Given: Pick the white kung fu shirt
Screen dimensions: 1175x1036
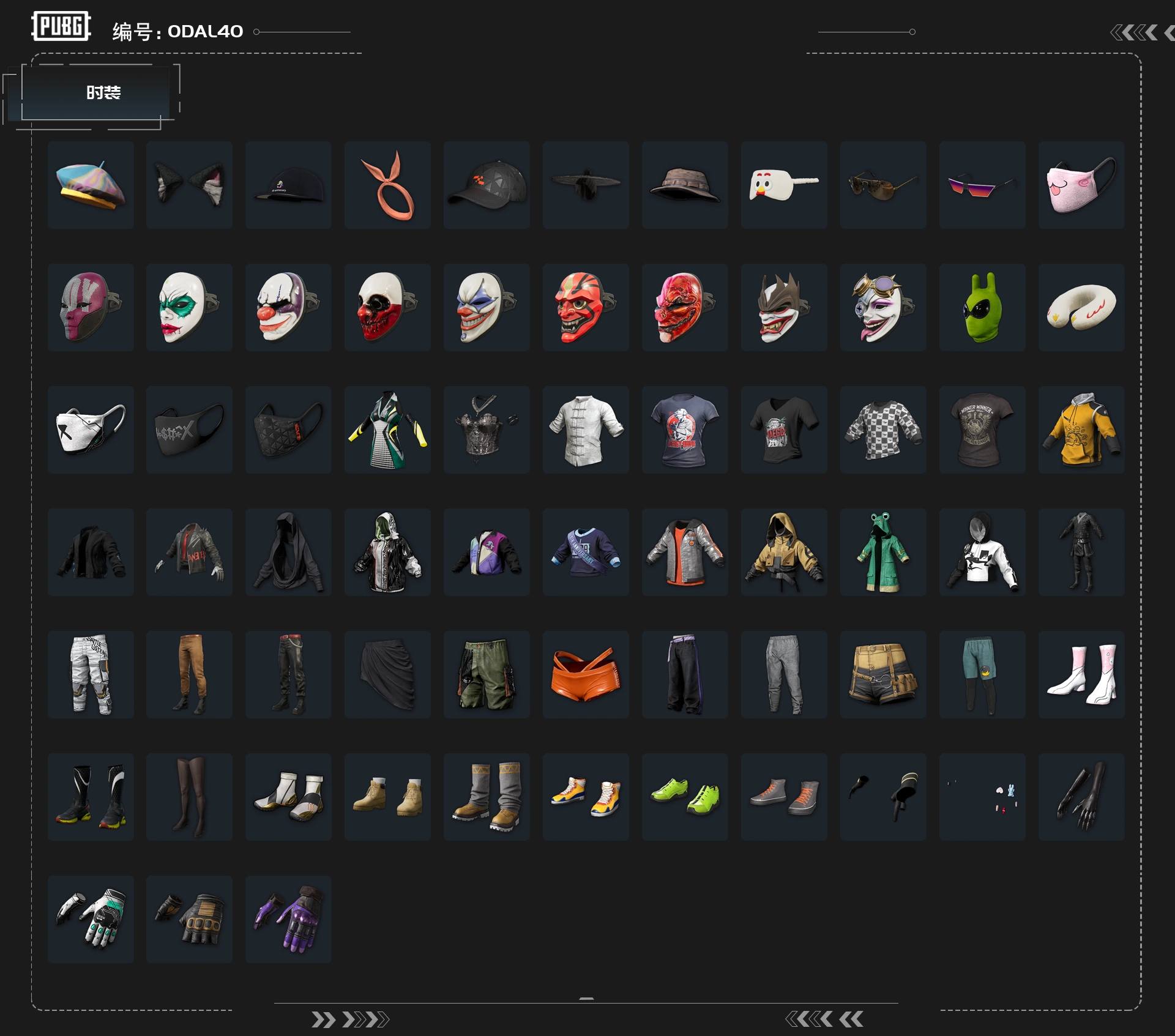Looking at the screenshot, I should pyautogui.click(x=586, y=430).
